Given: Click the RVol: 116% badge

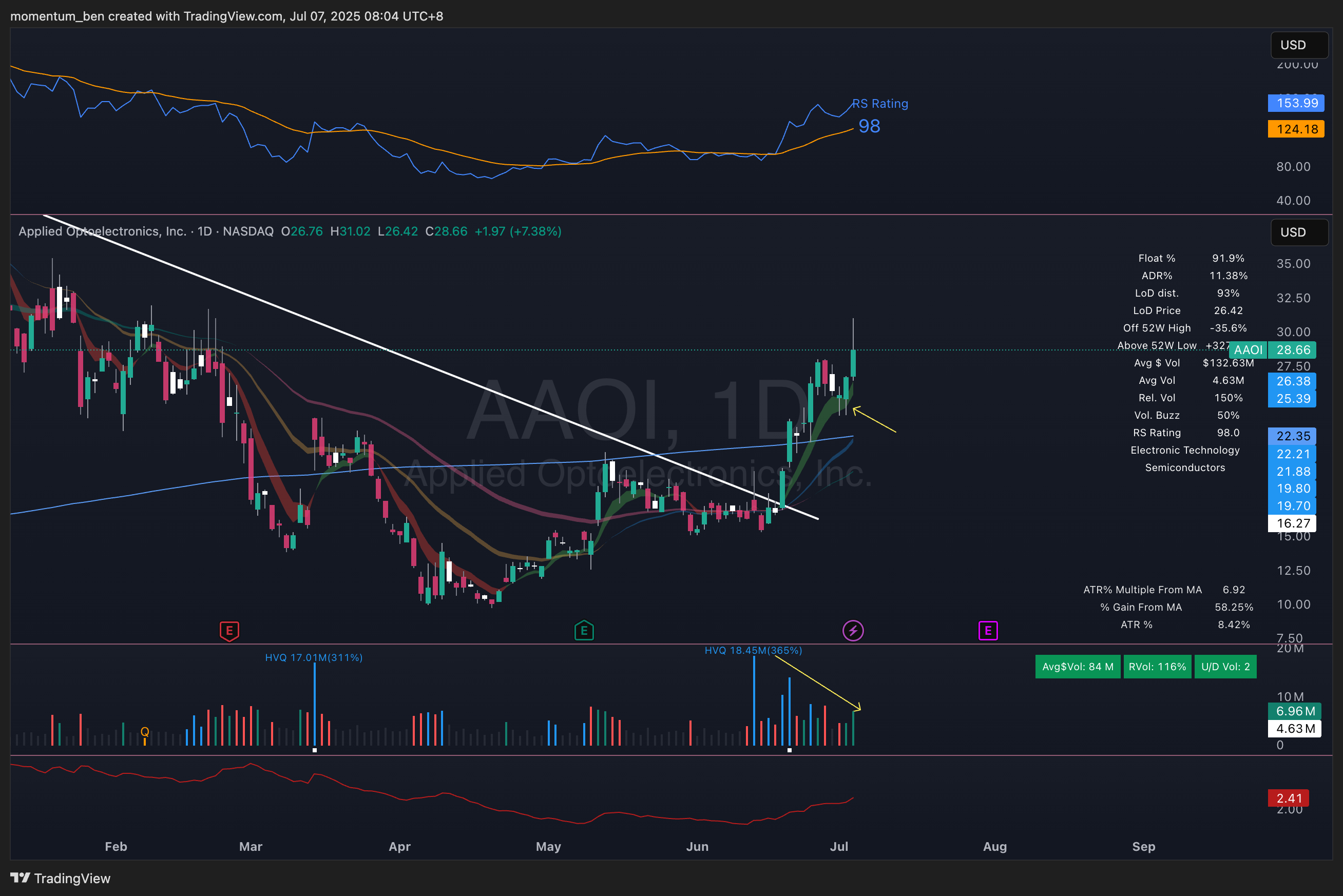Looking at the screenshot, I should pos(1157,667).
